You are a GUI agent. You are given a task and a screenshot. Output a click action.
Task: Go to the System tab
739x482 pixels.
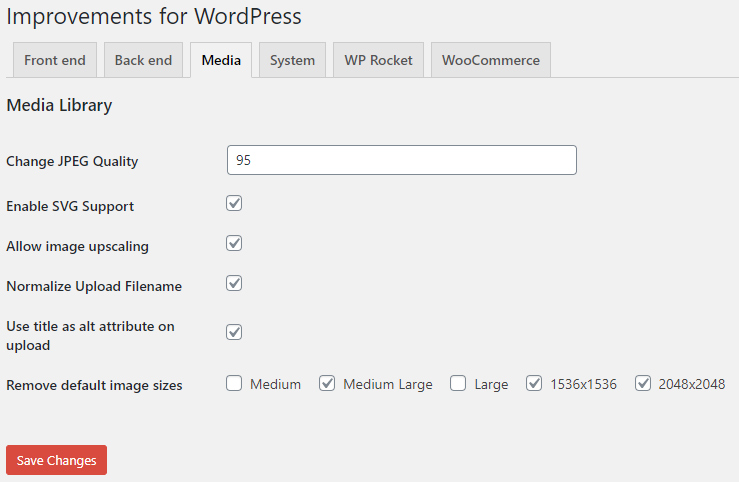(292, 60)
